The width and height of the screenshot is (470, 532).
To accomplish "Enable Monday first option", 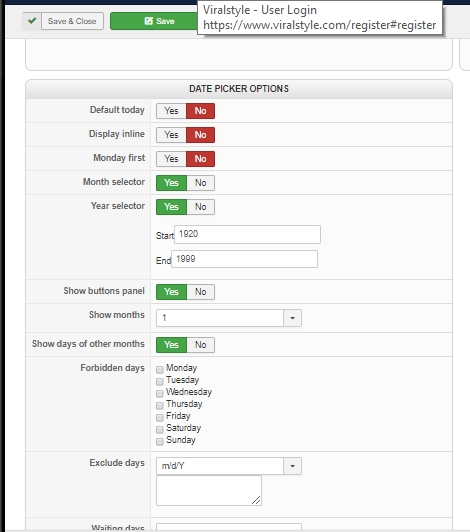I will pos(171,159).
